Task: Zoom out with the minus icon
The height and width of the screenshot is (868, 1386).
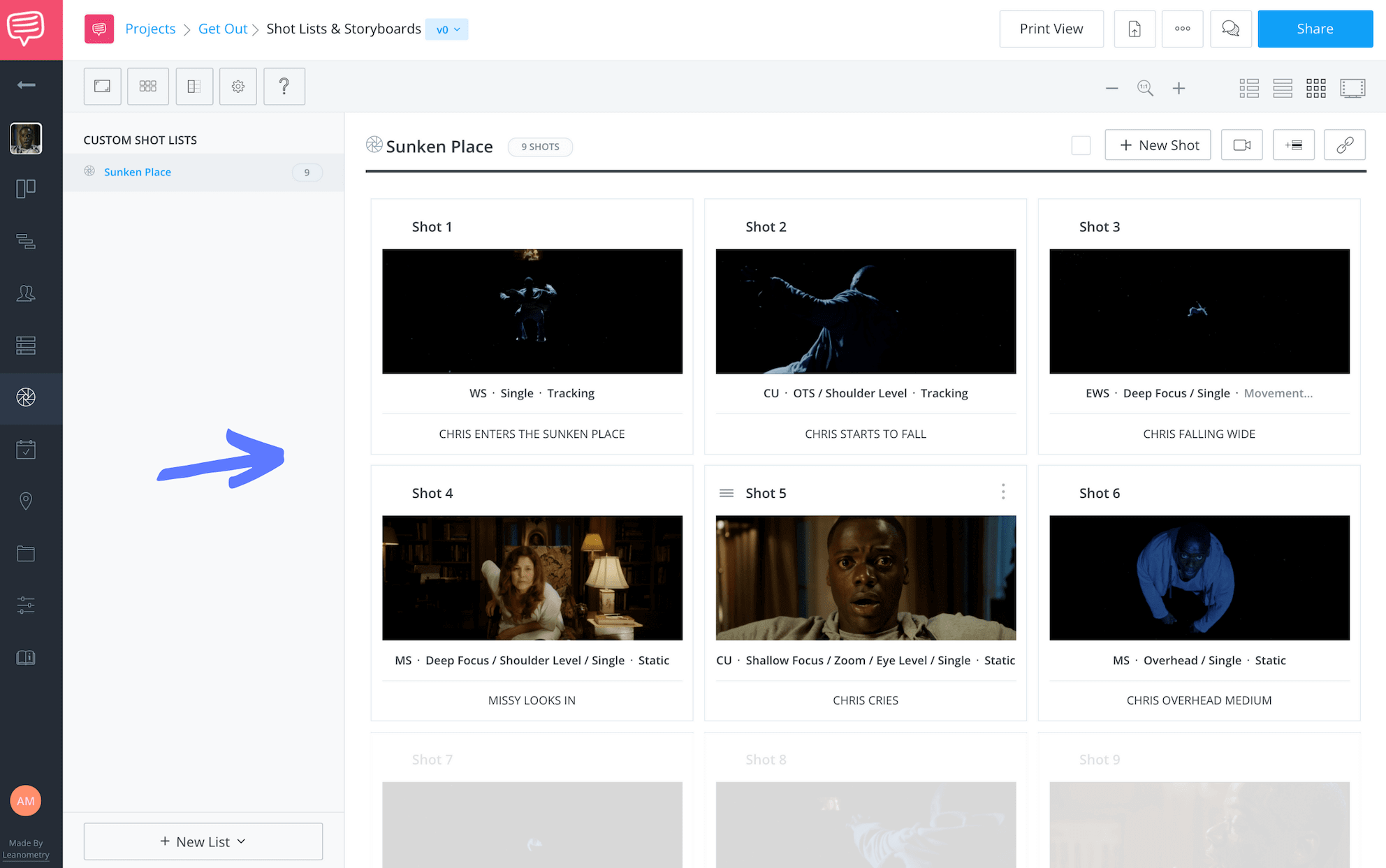Action: click(x=1112, y=89)
